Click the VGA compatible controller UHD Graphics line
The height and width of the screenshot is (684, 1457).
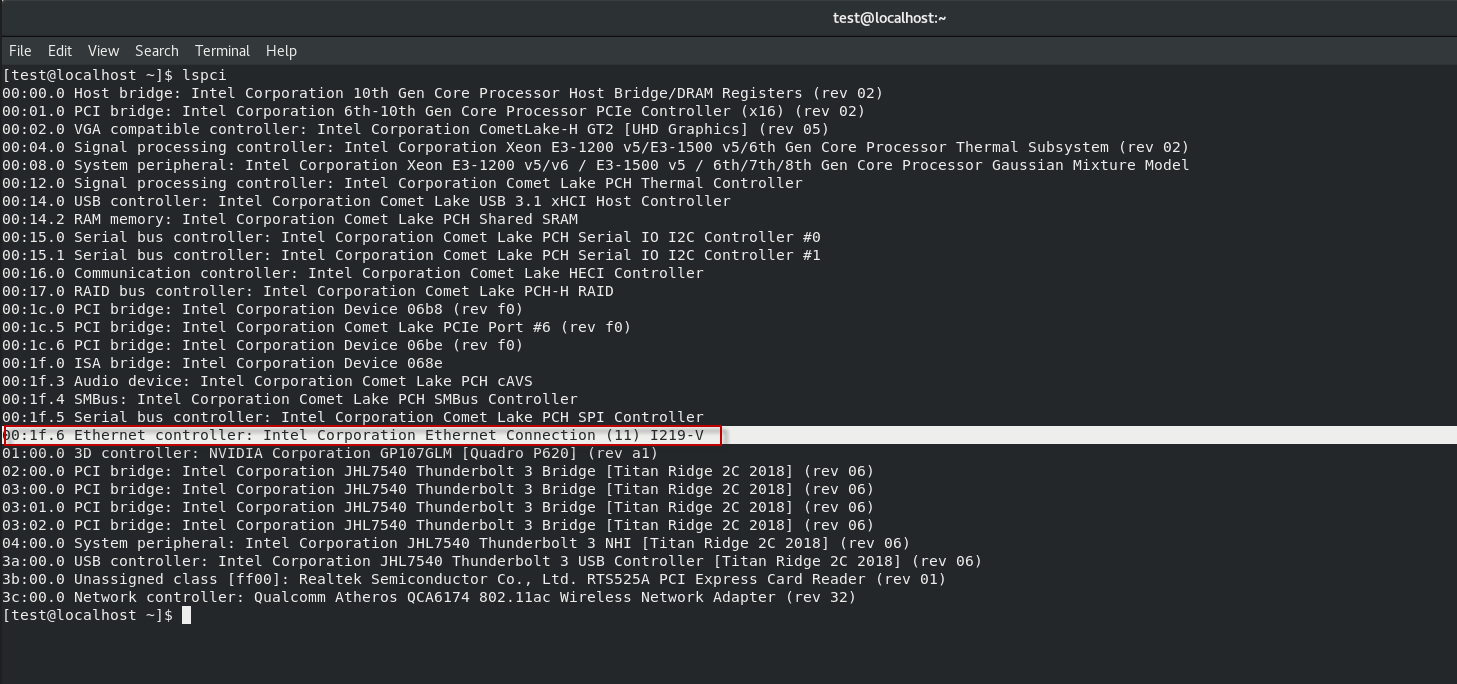pos(415,129)
